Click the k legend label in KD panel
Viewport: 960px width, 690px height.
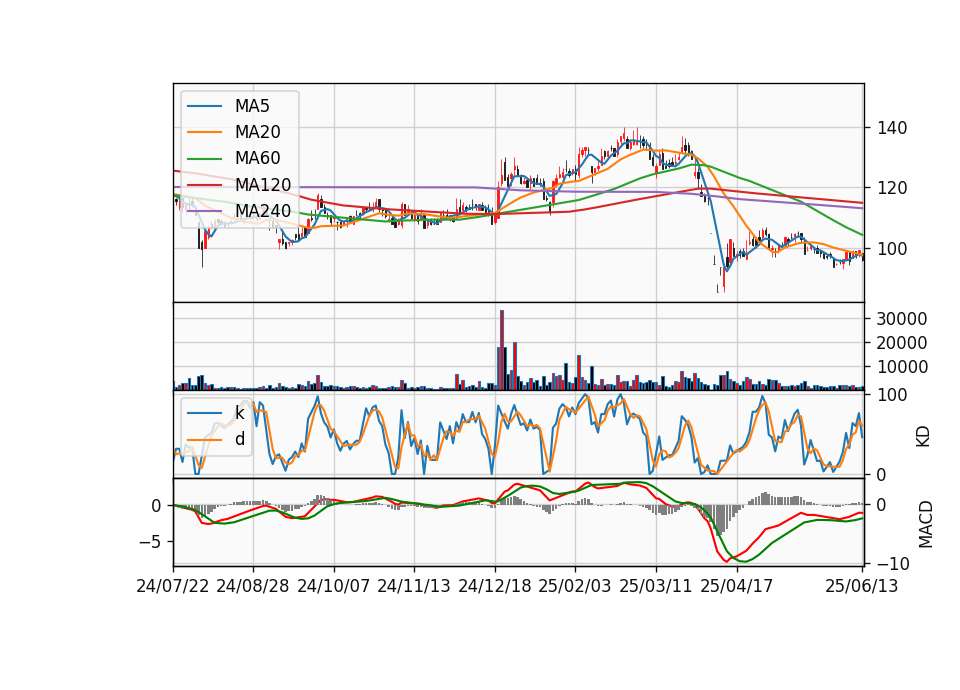click(239, 413)
